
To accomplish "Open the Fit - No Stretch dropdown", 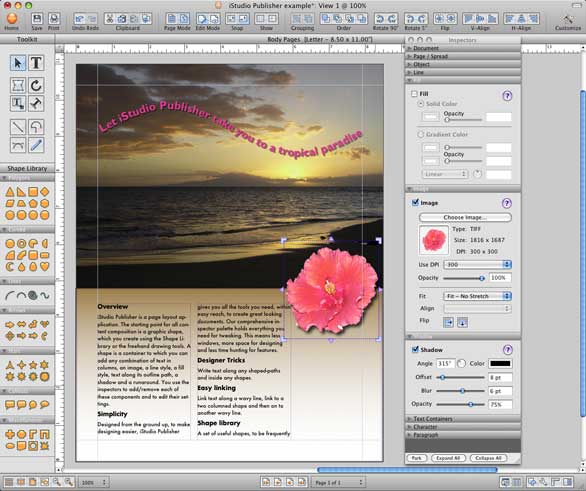I will click(x=477, y=296).
